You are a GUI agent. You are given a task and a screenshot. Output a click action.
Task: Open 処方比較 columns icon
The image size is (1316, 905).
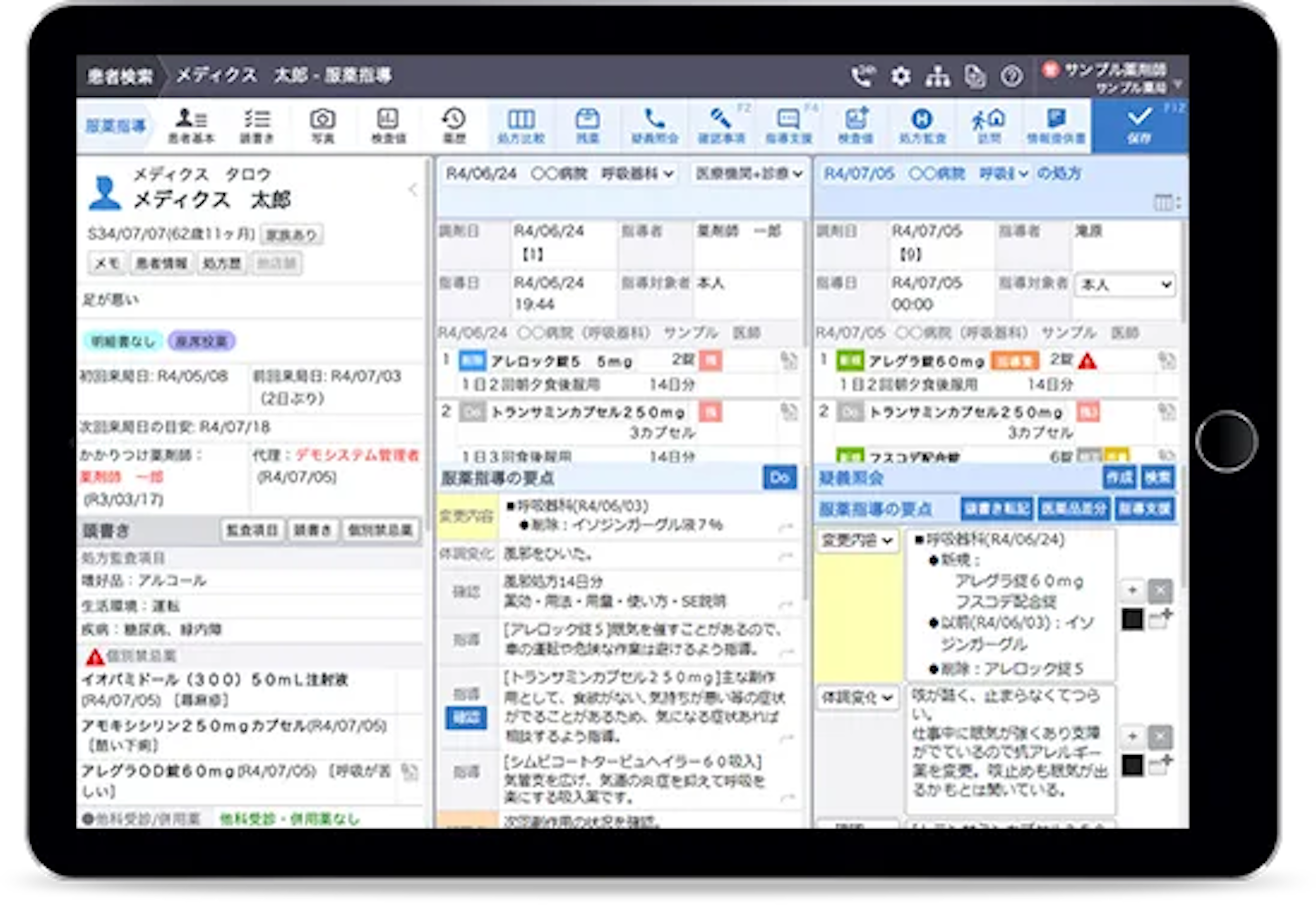[521, 125]
